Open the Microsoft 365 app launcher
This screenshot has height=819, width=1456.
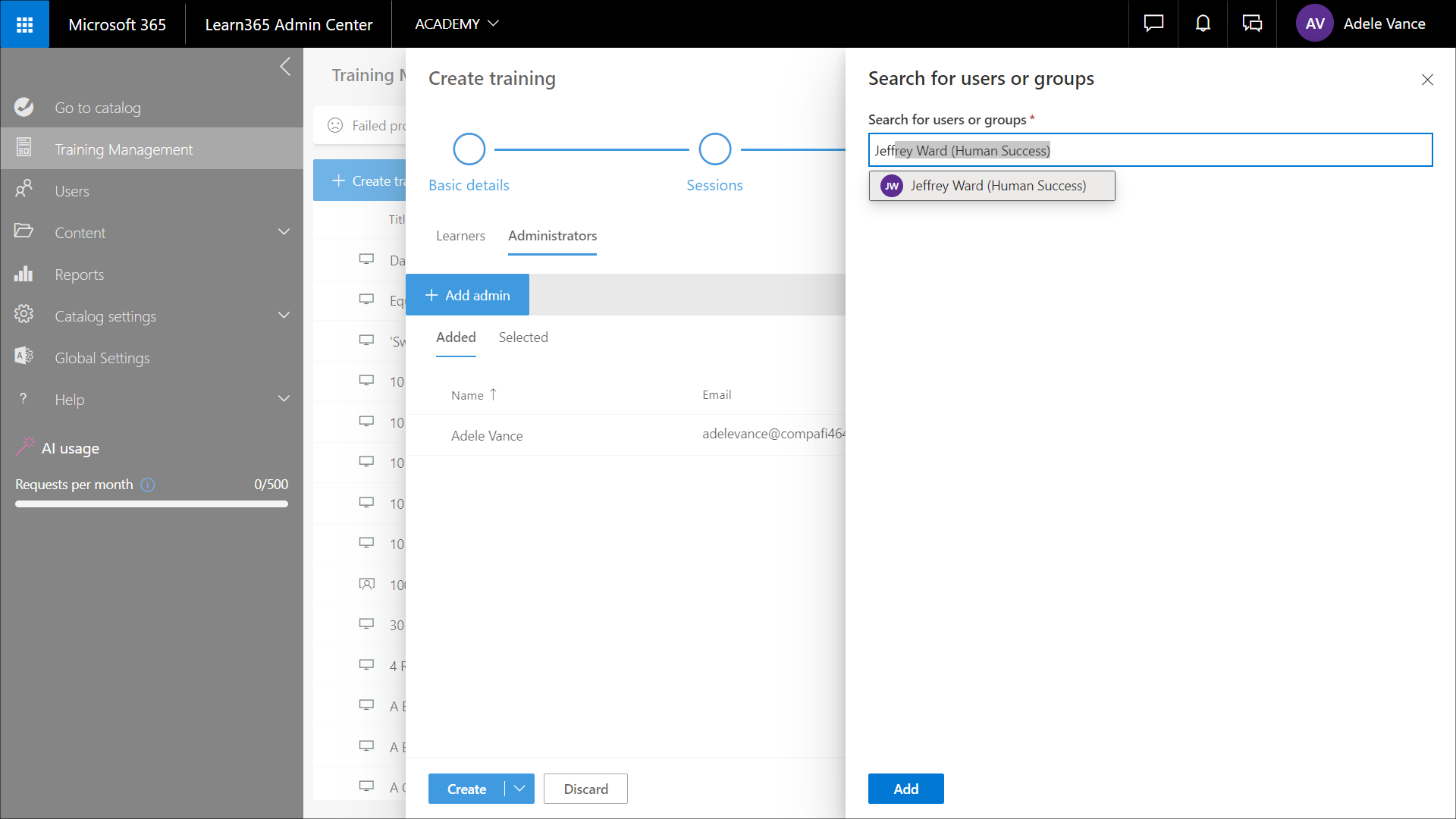[x=24, y=24]
